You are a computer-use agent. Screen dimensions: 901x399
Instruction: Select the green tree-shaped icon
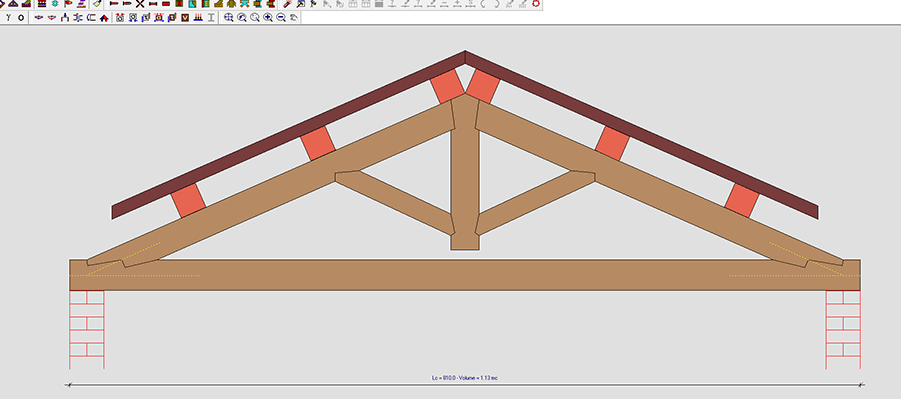[x=232, y=3]
